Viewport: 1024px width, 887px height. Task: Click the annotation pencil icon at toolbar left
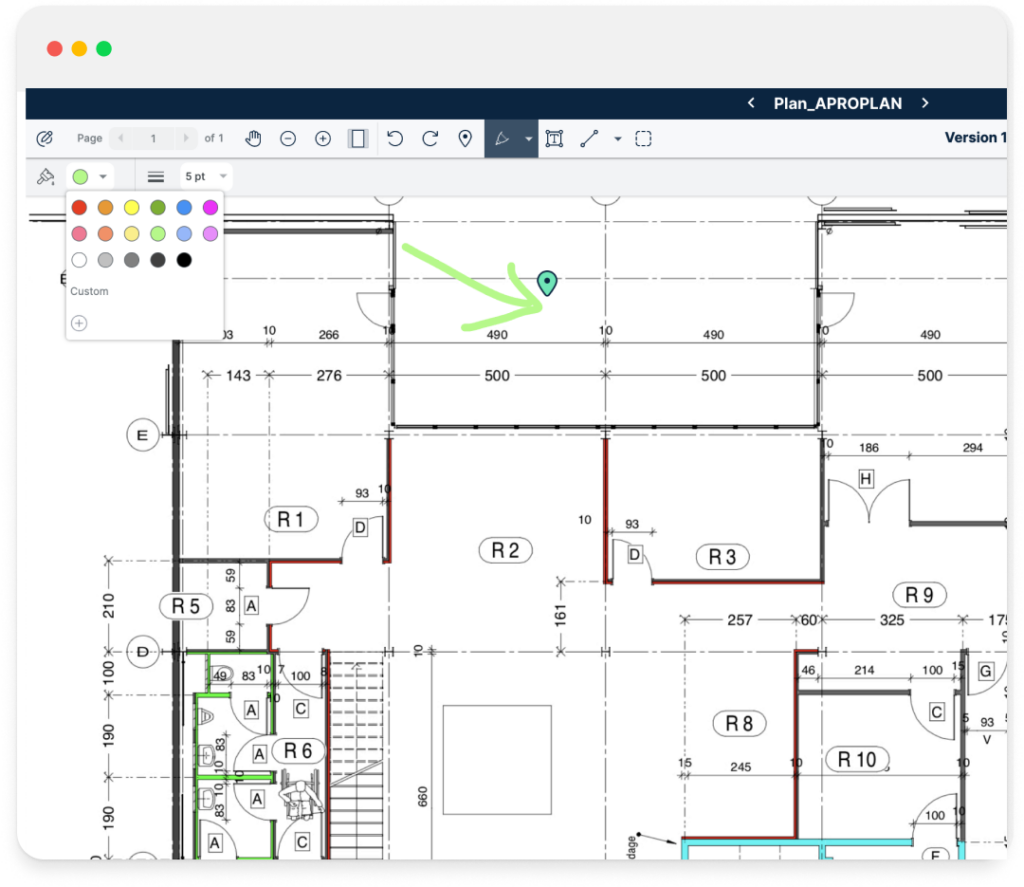point(44,138)
